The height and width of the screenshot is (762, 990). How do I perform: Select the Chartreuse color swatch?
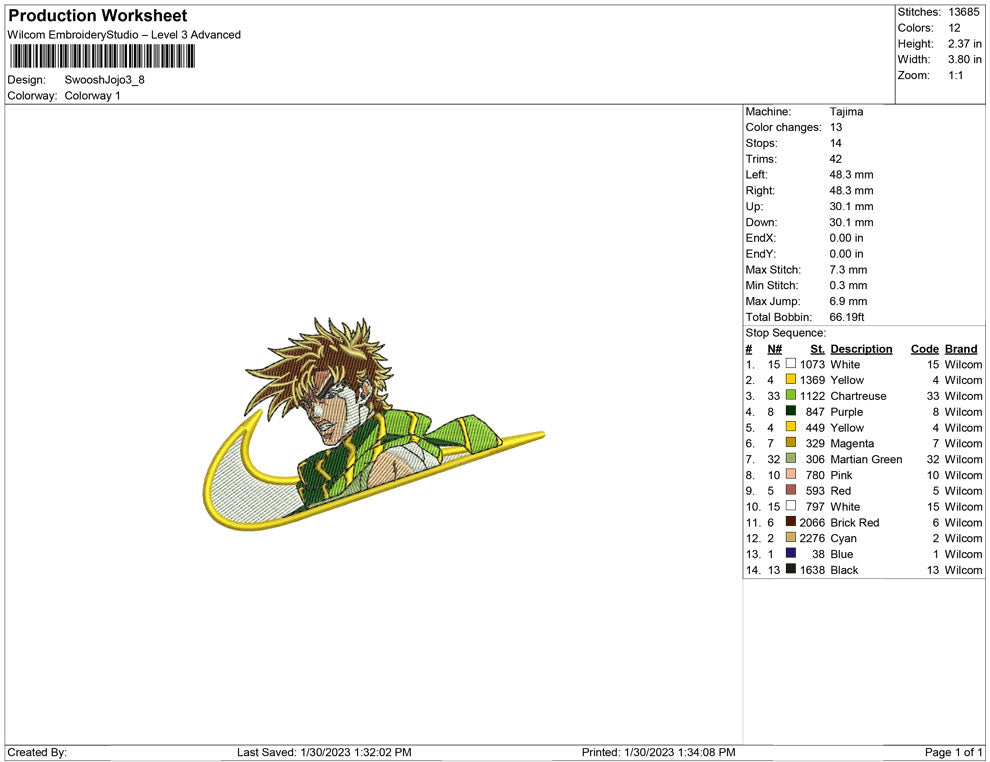click(x=790, y=395)
